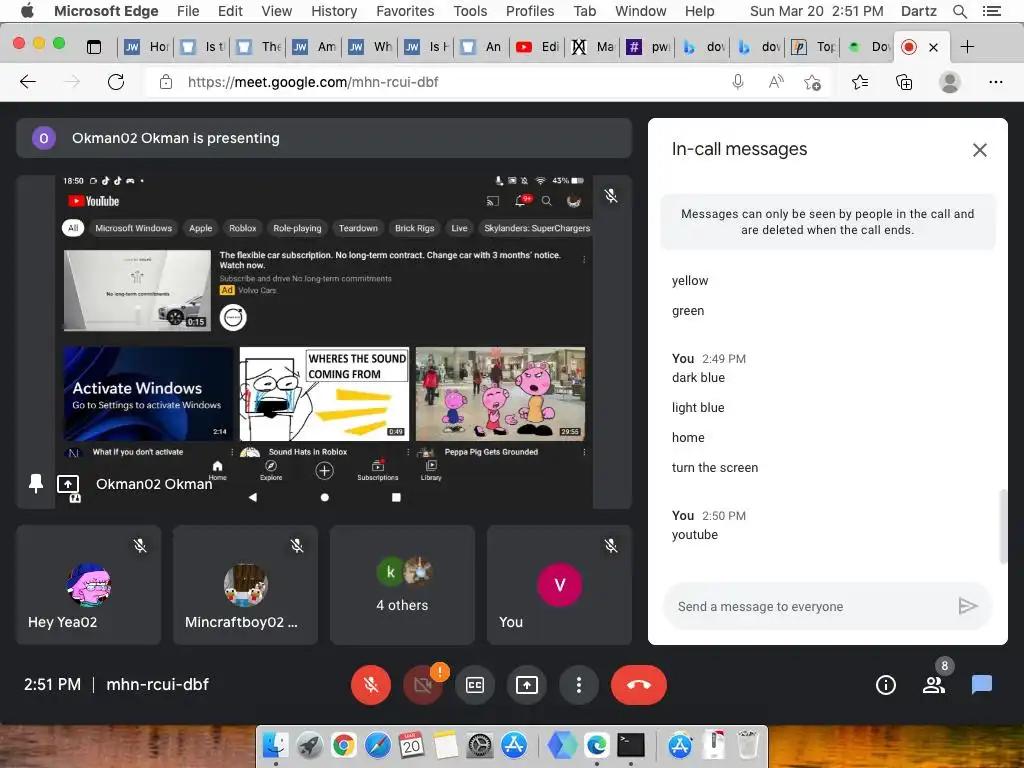Click the 'dark blue' chat message

click(x=698, y=377)
